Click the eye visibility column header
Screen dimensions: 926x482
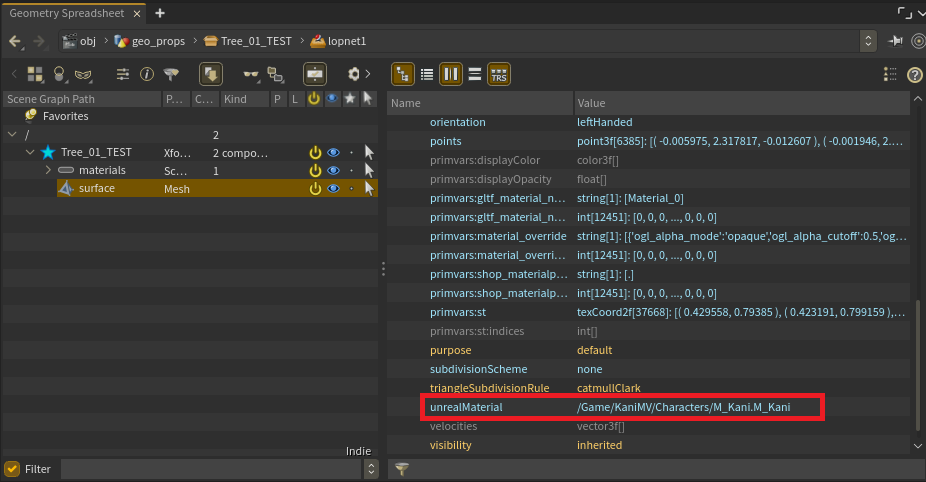coord(332,99)
